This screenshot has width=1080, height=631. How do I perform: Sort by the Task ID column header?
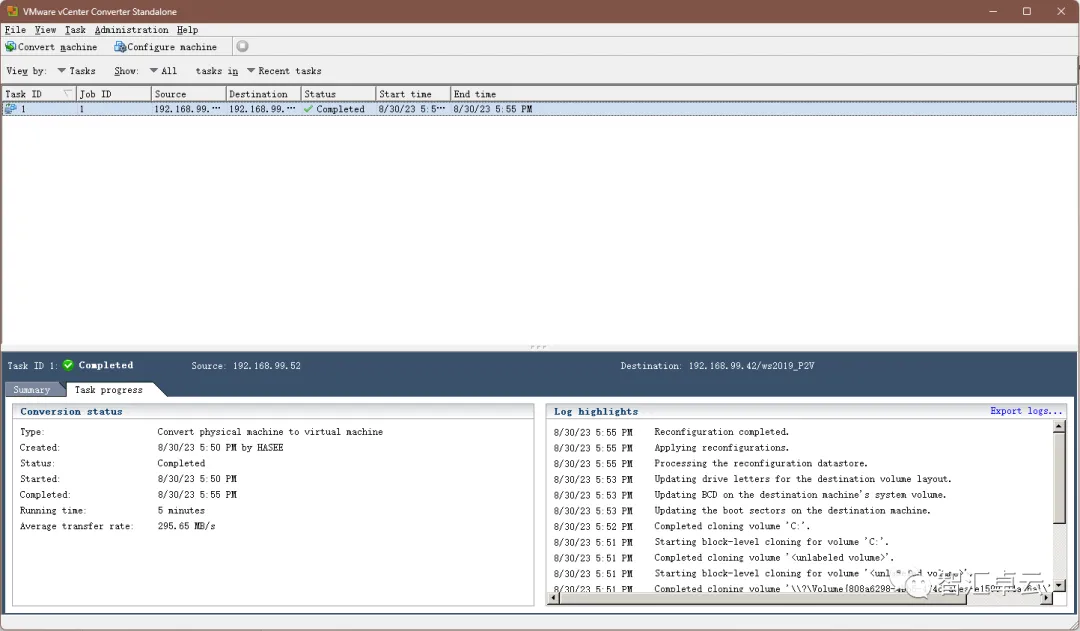click(x=39, y=94)
